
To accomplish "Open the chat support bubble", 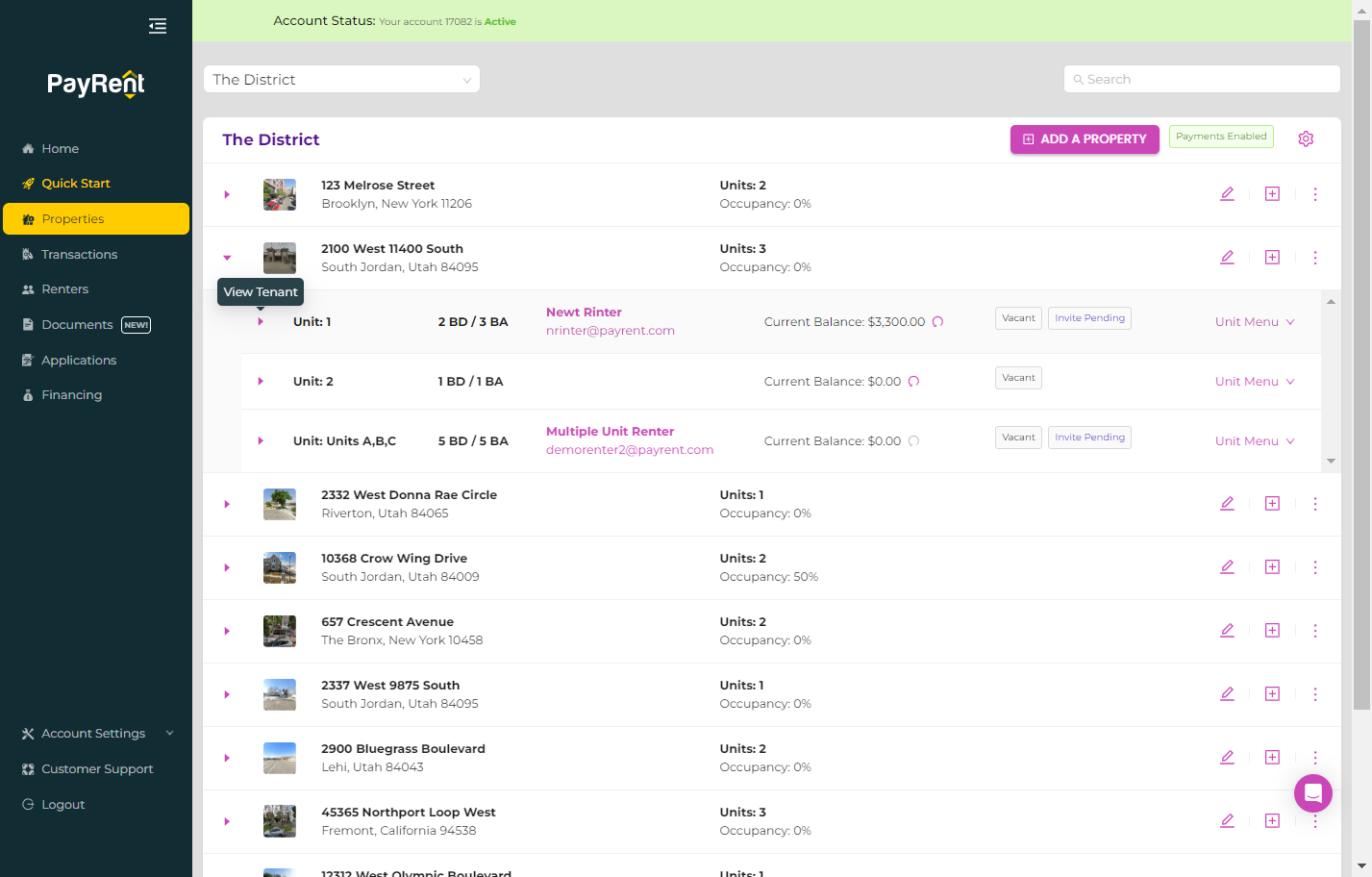I will pos(1313,793).
